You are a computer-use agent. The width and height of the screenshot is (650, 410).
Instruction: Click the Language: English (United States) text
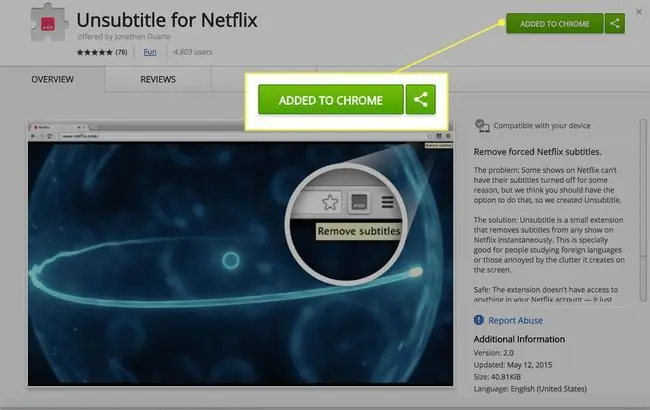(530, 389)
